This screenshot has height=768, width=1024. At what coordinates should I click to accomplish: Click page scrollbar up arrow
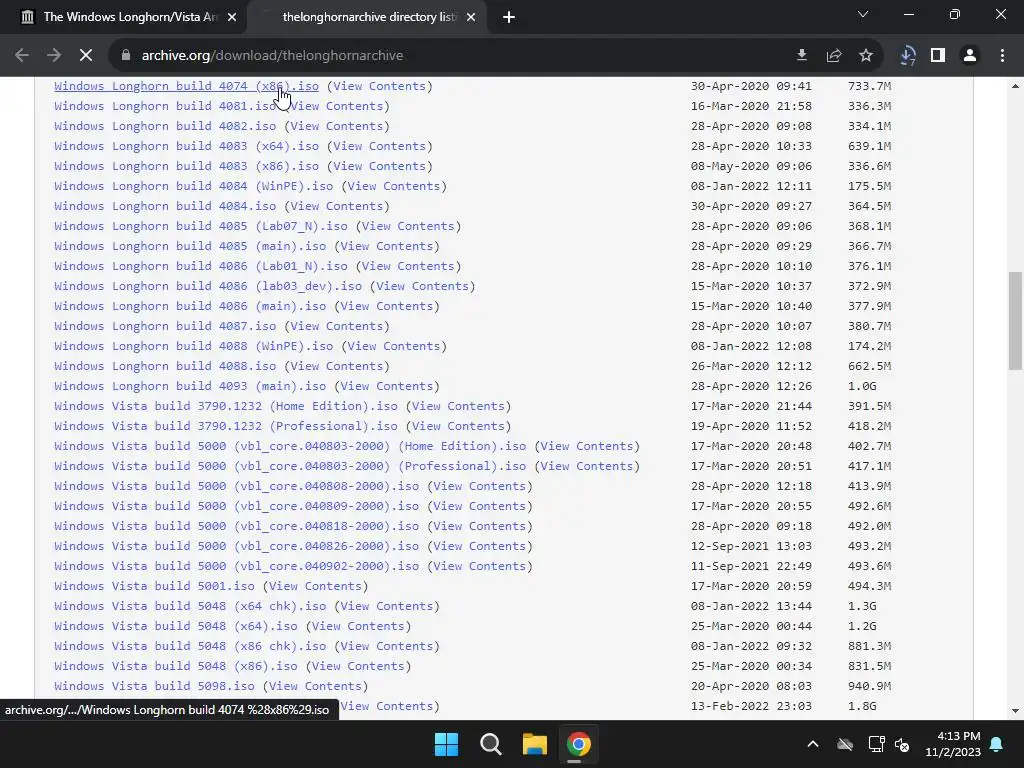(x=1016, y=86)
